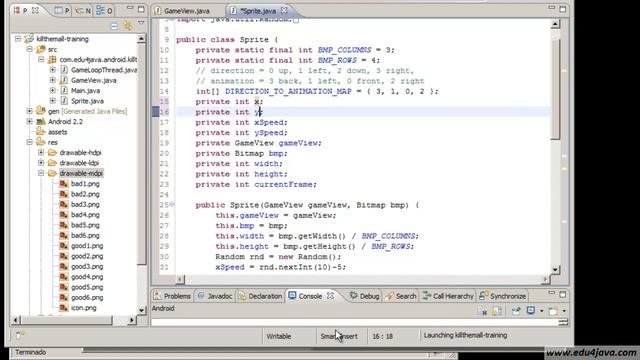640x360 pixels.
Task: Clear Console toolbar icon
Action: click(483, 312)
